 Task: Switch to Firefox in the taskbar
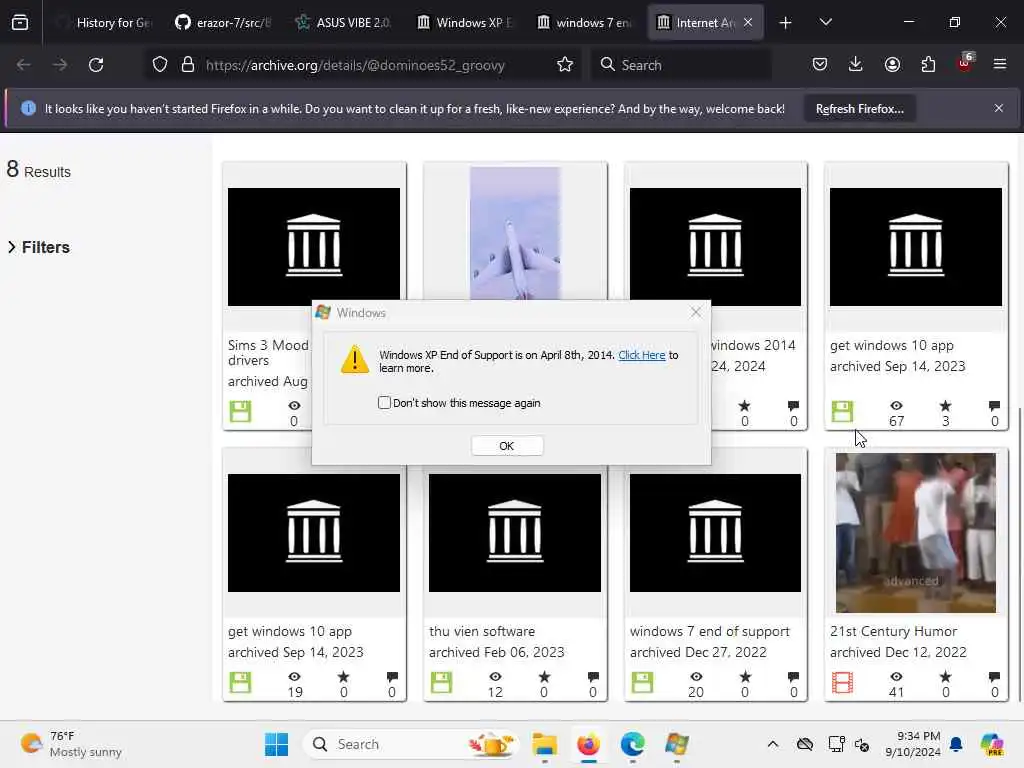(x=588, y=744)
